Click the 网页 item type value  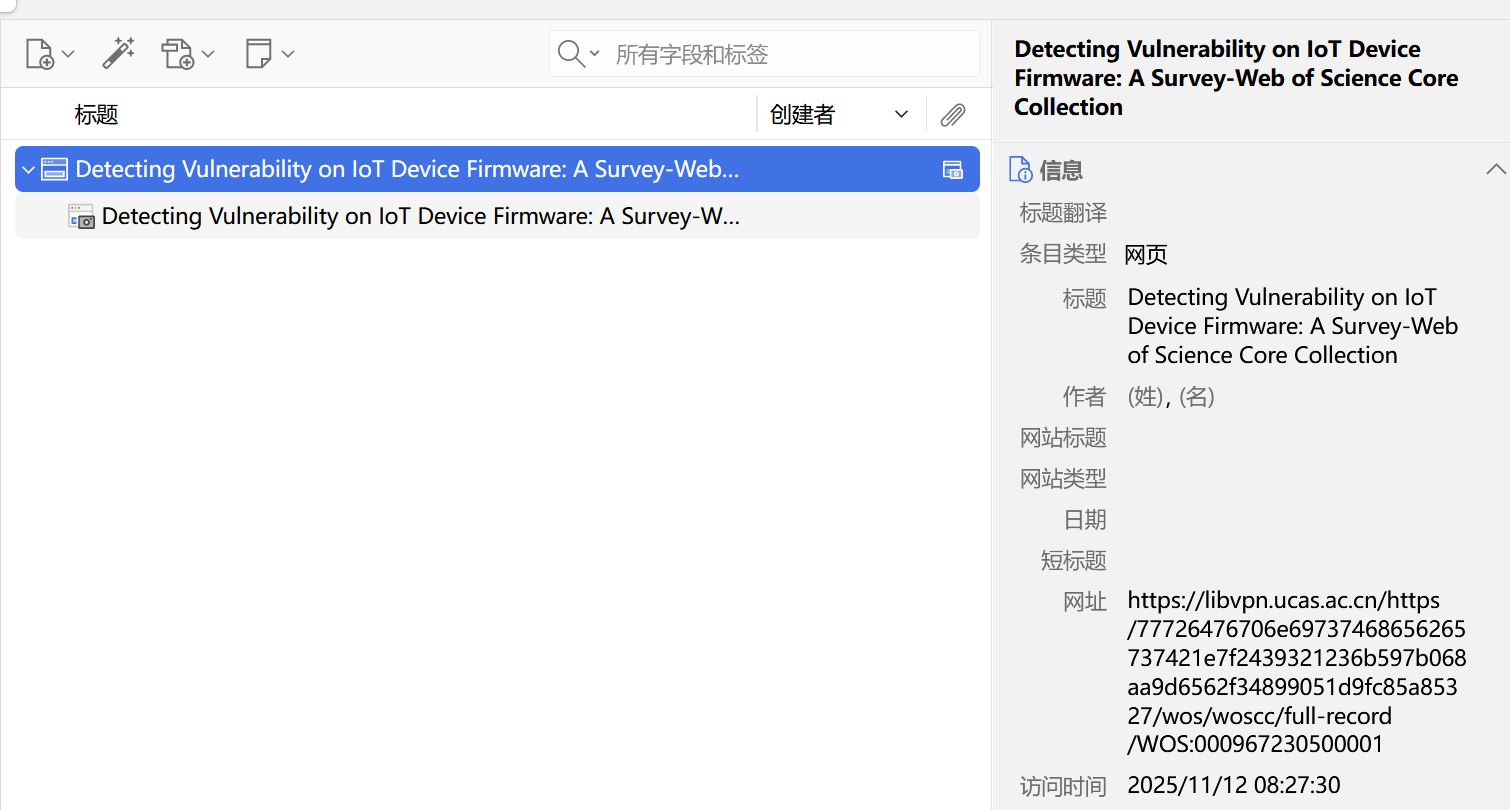1146,255
